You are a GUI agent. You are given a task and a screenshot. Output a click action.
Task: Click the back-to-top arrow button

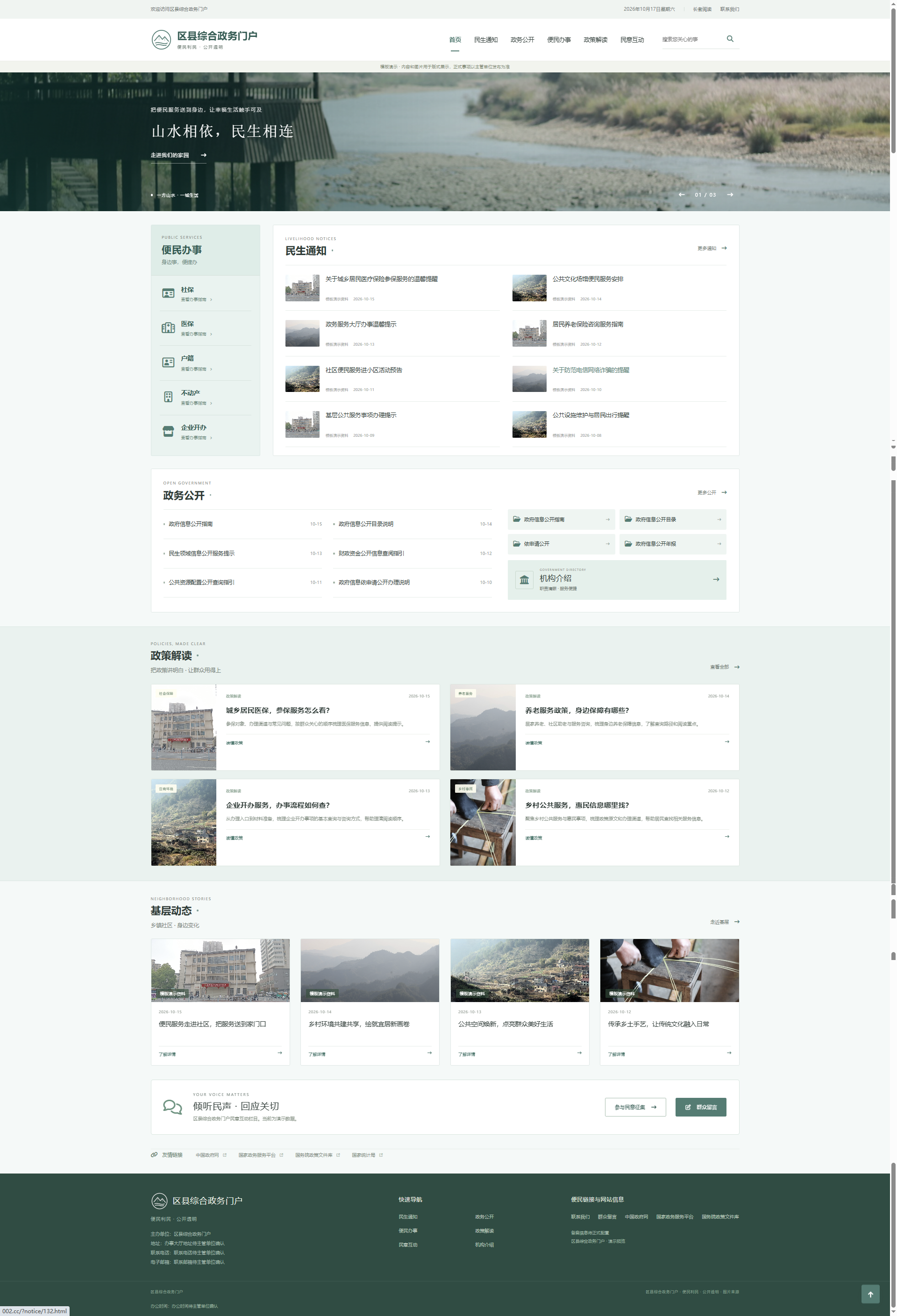(870, 1295)
